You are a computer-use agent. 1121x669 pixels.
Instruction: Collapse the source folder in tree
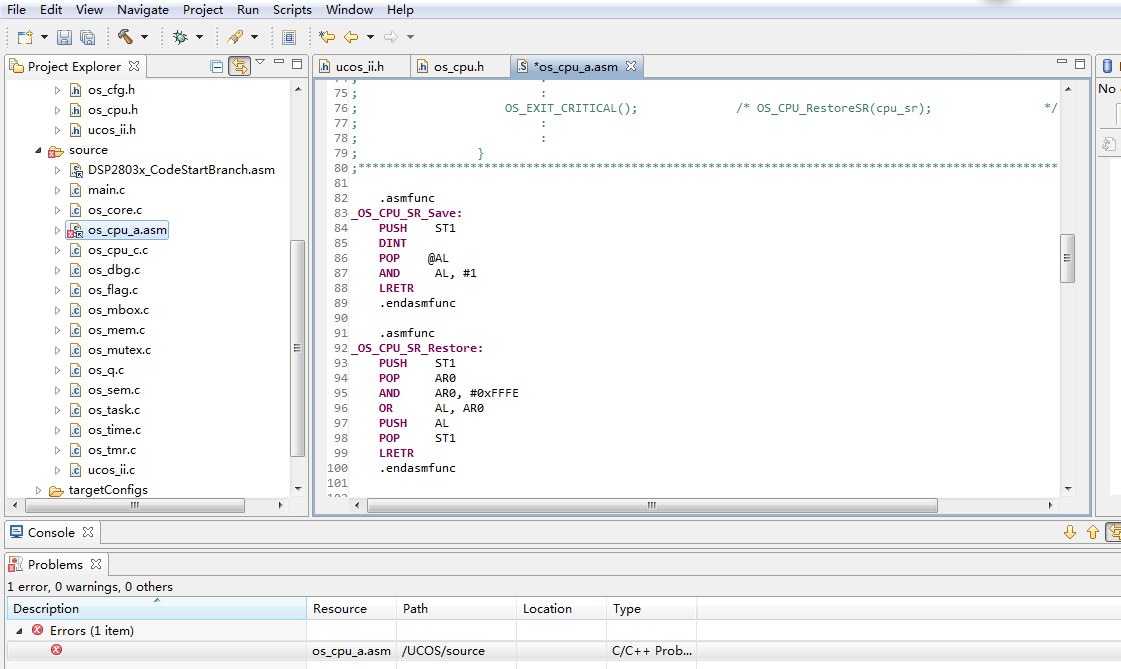[x=39, y=150]
